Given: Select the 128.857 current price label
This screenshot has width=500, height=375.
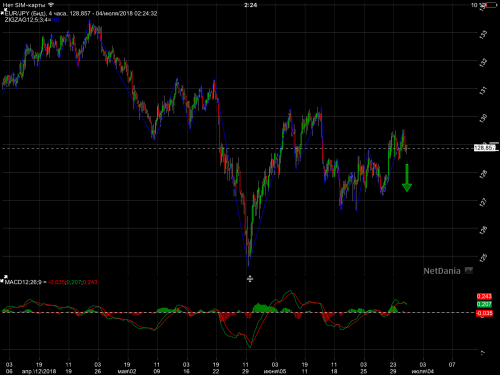Looking at the screenshot, I should coord(485,148).
